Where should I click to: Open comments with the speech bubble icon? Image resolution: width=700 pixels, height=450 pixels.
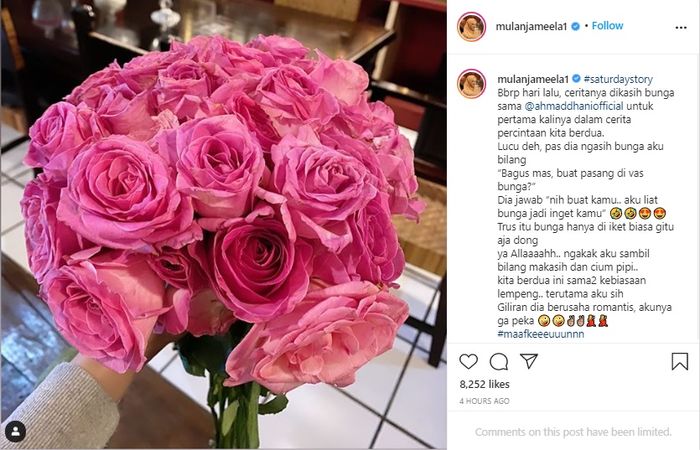tap(499, 362)
